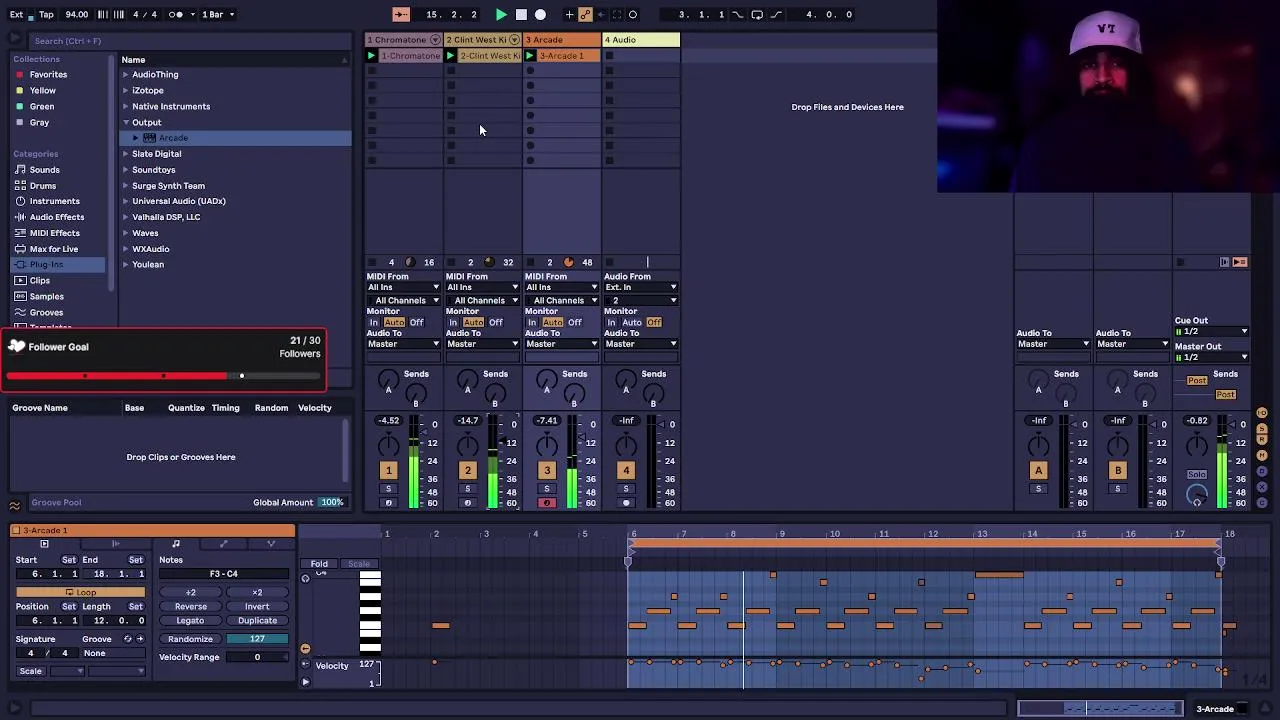Image resolution: width=1280 pixels, height=720 pixels.
Task: Open track 2 All Channels dropdown
Action: (x=483, y=300)
